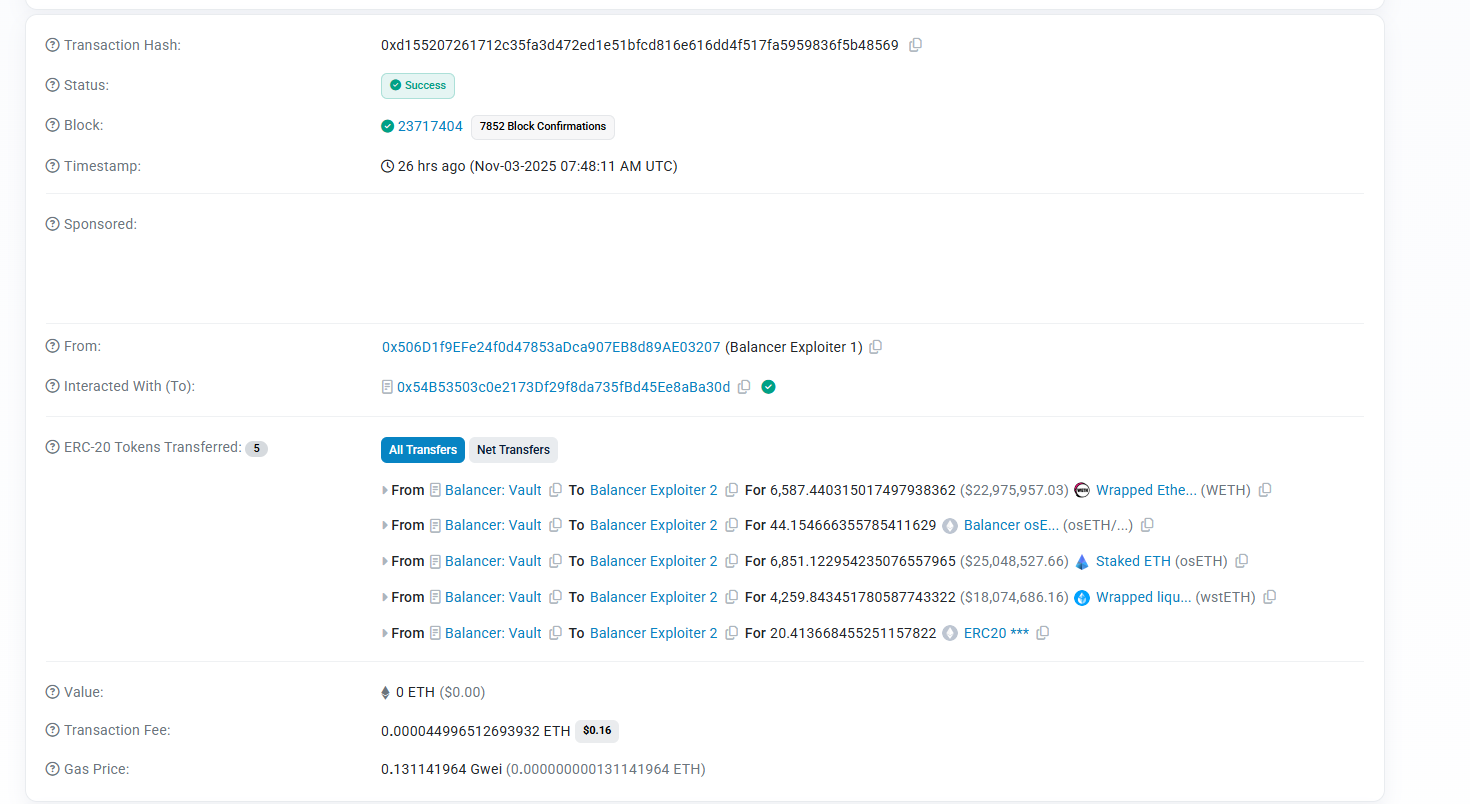Expand the 44.154666355785411629 transfer row
This screenshot has height=804, width=1470.
[x=385, y=525]
